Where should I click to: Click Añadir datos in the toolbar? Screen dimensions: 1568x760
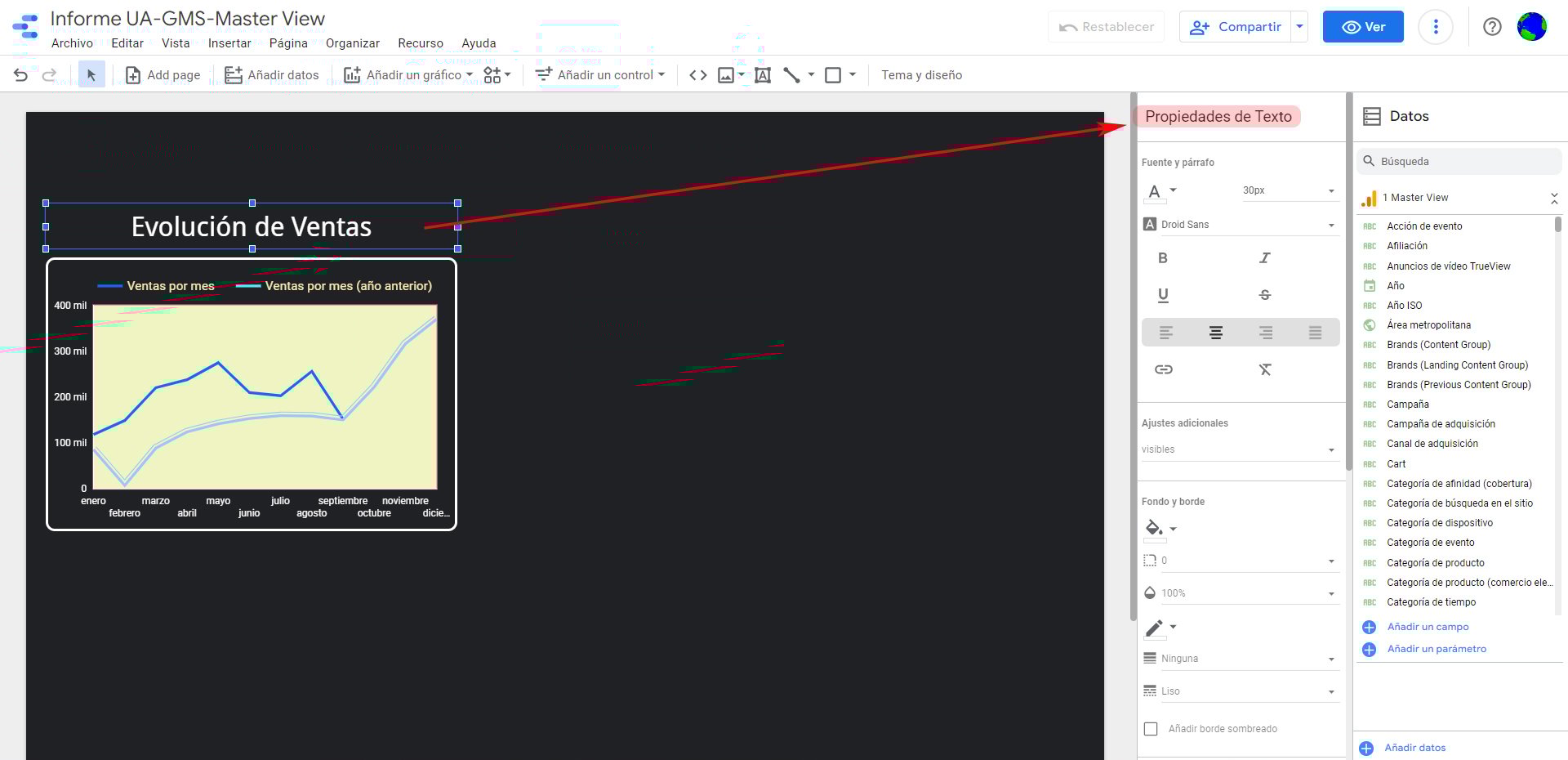click(272, 75)
